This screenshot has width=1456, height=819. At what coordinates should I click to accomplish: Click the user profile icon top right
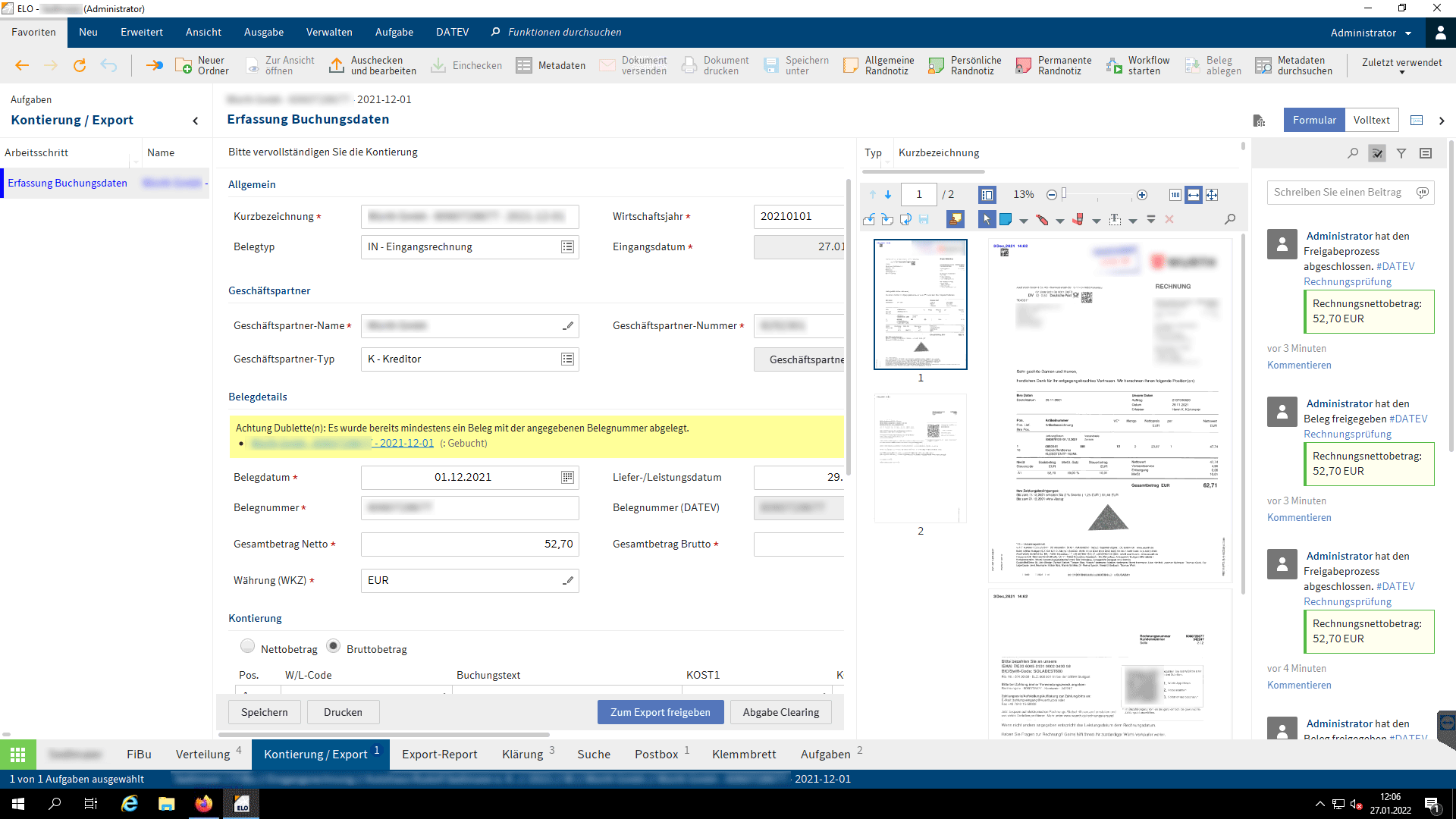pyautogui.click(x=1441, y=33)
